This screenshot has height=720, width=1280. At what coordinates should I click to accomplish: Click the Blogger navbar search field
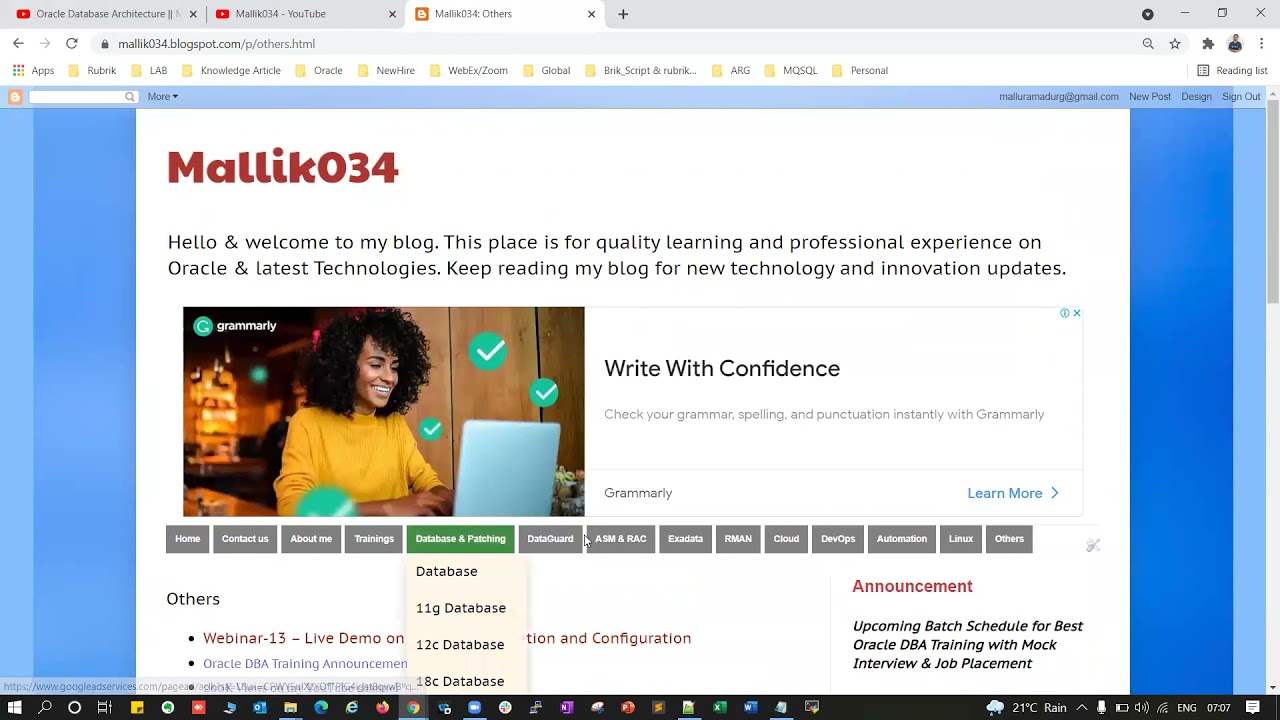[77, 97]
